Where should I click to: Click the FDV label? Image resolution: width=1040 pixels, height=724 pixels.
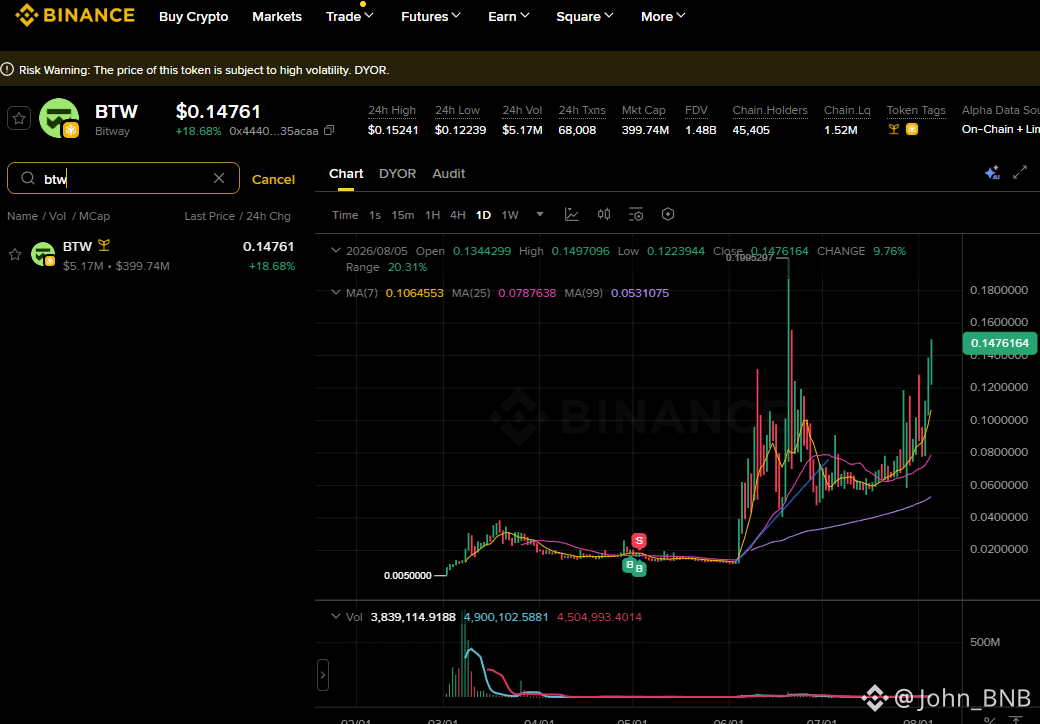[x=696, y=111]
